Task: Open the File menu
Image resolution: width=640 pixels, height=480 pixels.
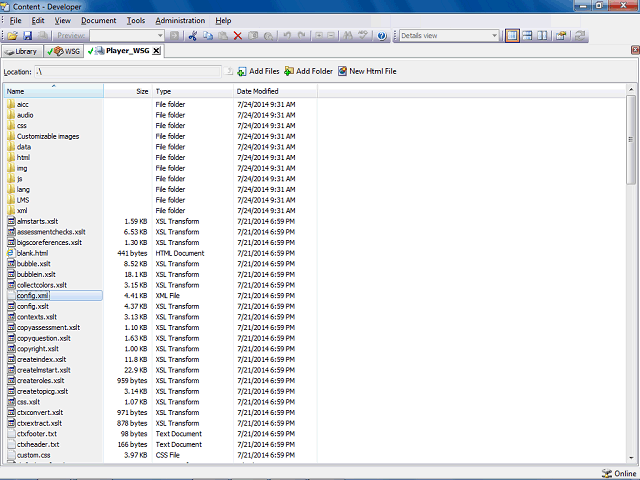Action: coord(16,21)
